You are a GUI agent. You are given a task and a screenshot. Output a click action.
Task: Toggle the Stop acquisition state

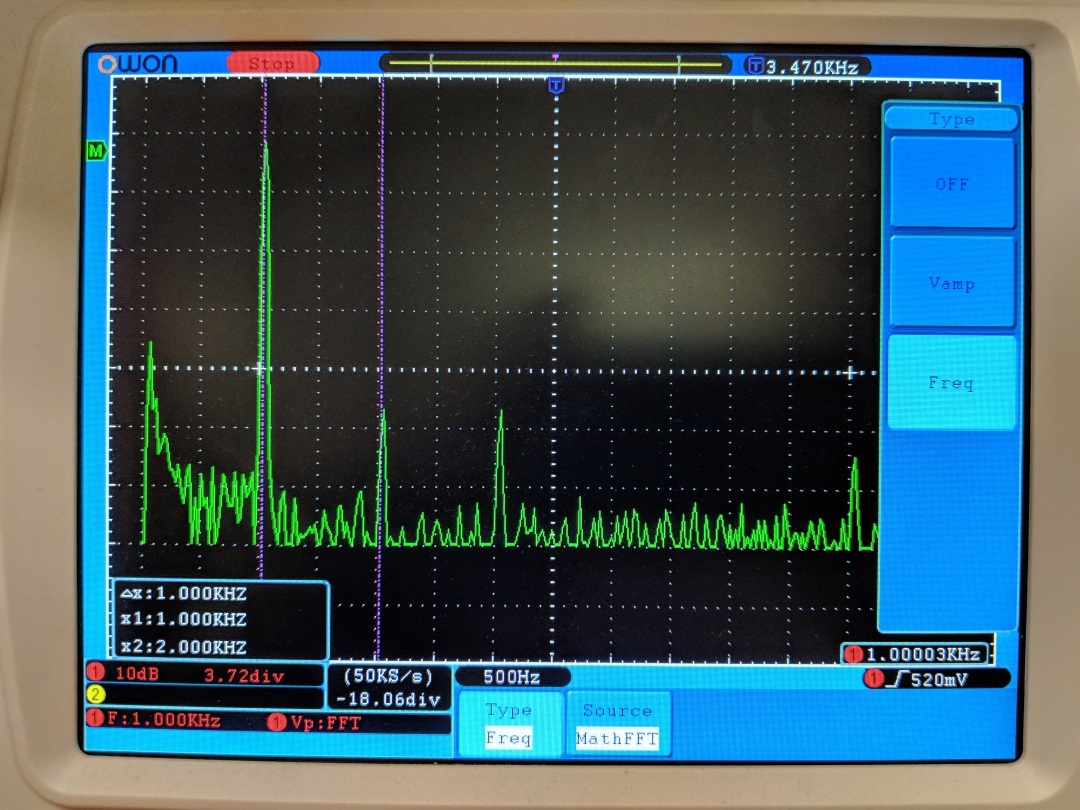(272, 62)
